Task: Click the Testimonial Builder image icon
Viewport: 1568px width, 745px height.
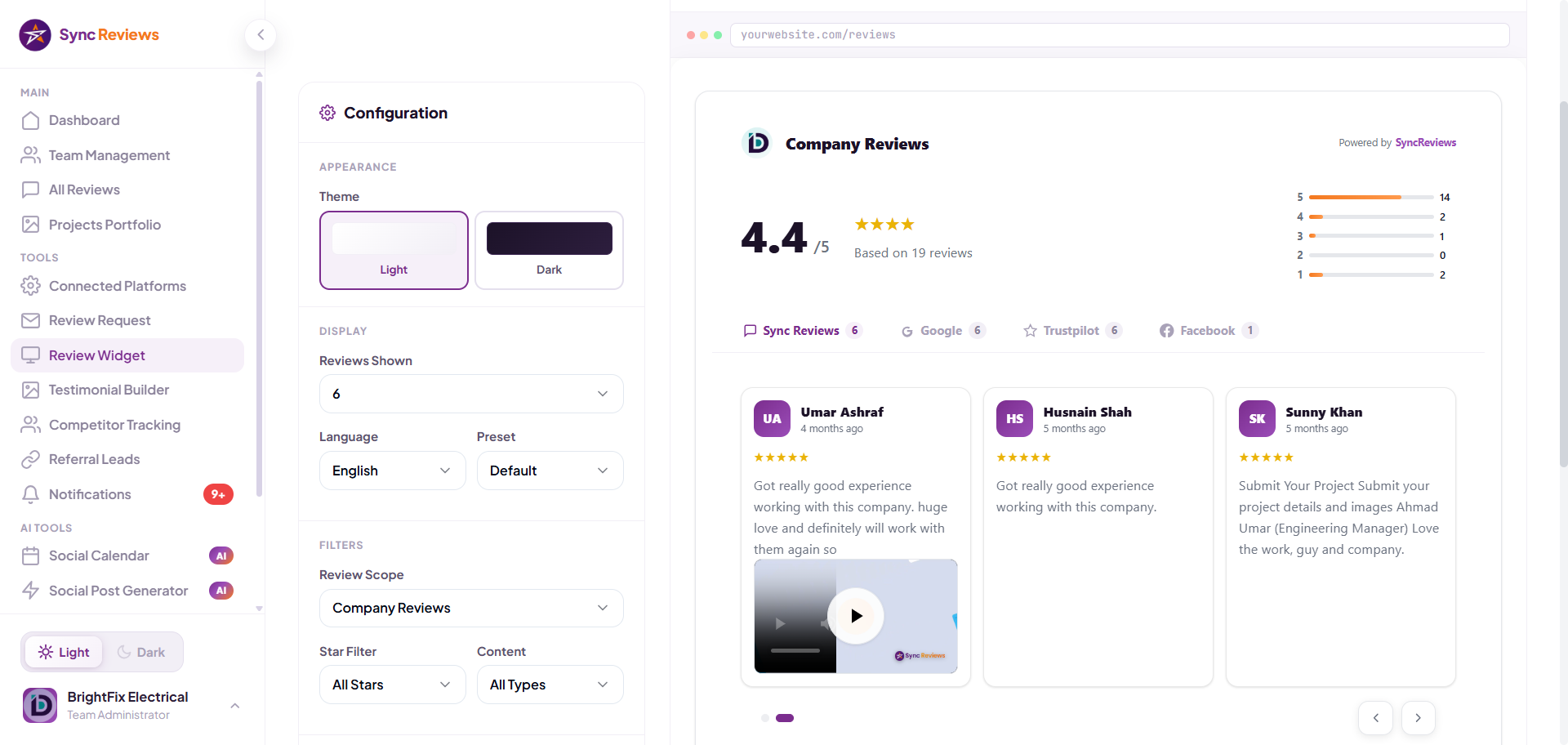Action: (31, 390)
